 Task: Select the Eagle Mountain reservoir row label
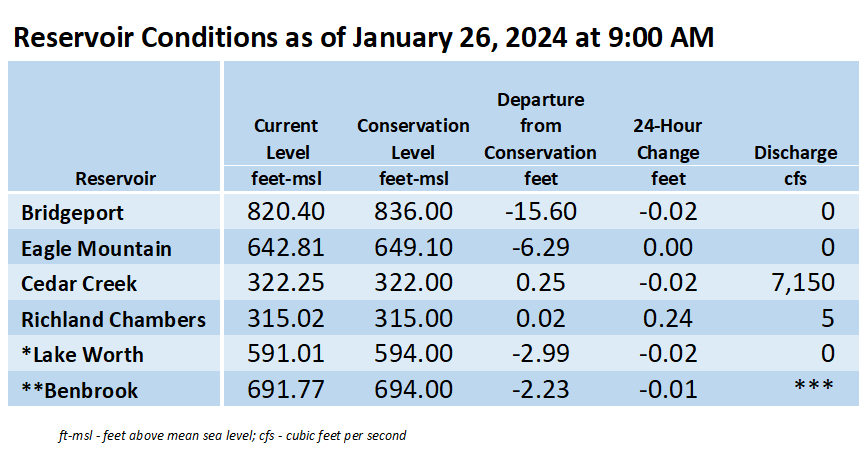click(96, 248)
